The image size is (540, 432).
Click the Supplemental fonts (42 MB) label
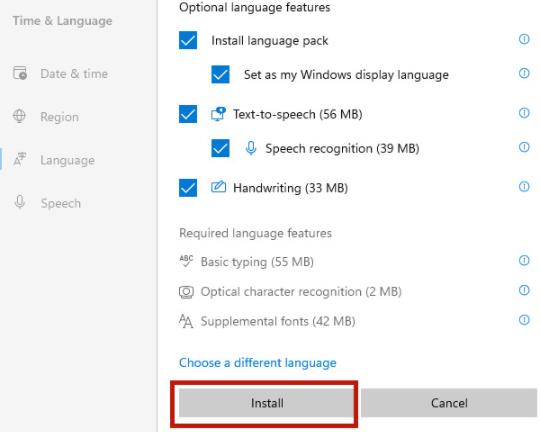click(278, 321)
